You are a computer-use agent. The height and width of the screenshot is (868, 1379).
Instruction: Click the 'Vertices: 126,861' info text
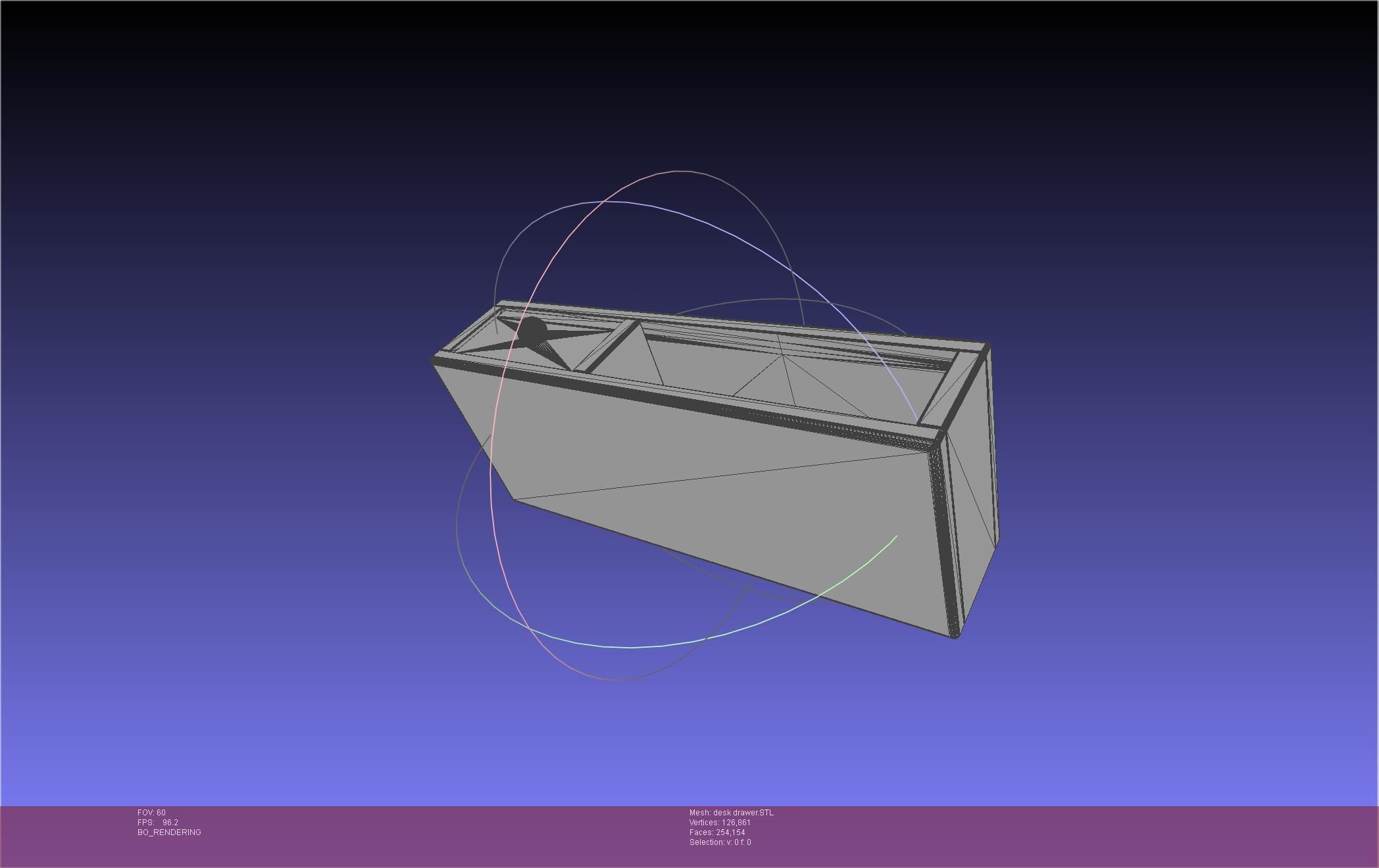click(x=720, y=823)
